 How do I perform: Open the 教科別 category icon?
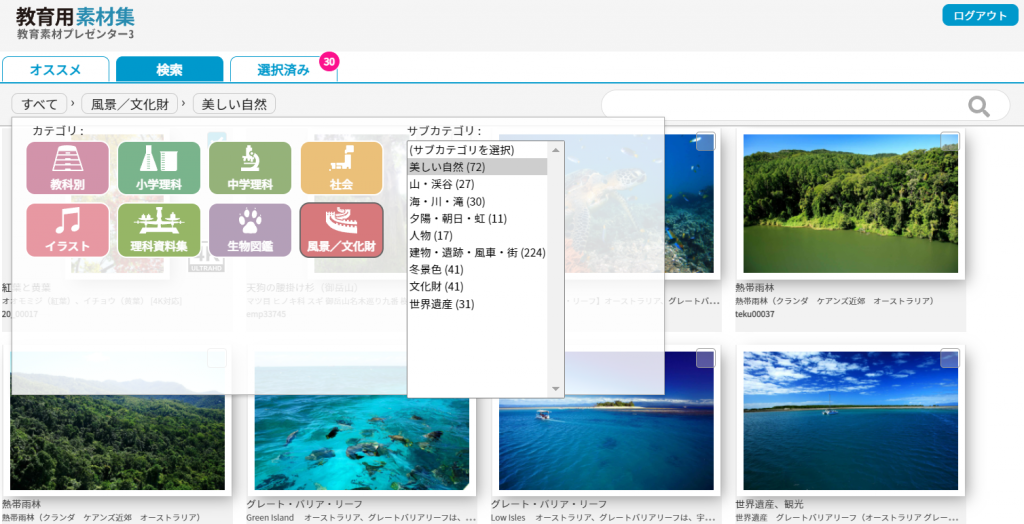(x=67, y=168)
